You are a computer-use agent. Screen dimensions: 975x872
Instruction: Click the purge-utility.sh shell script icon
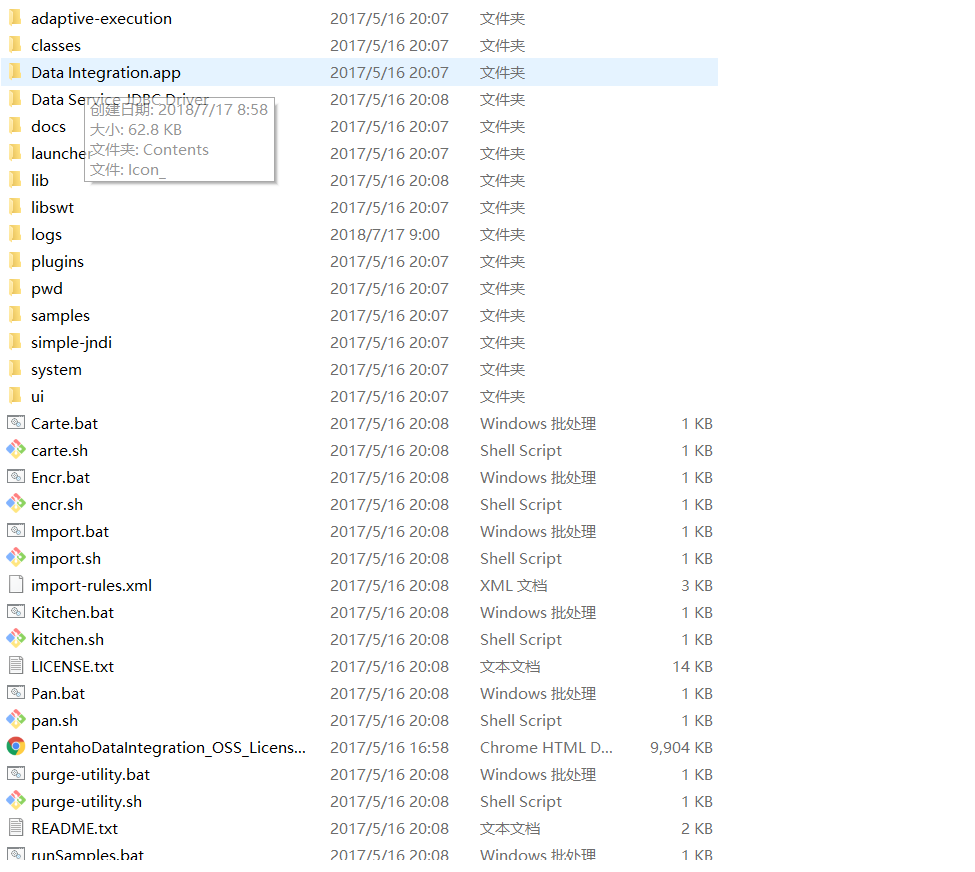click(16, 801)
